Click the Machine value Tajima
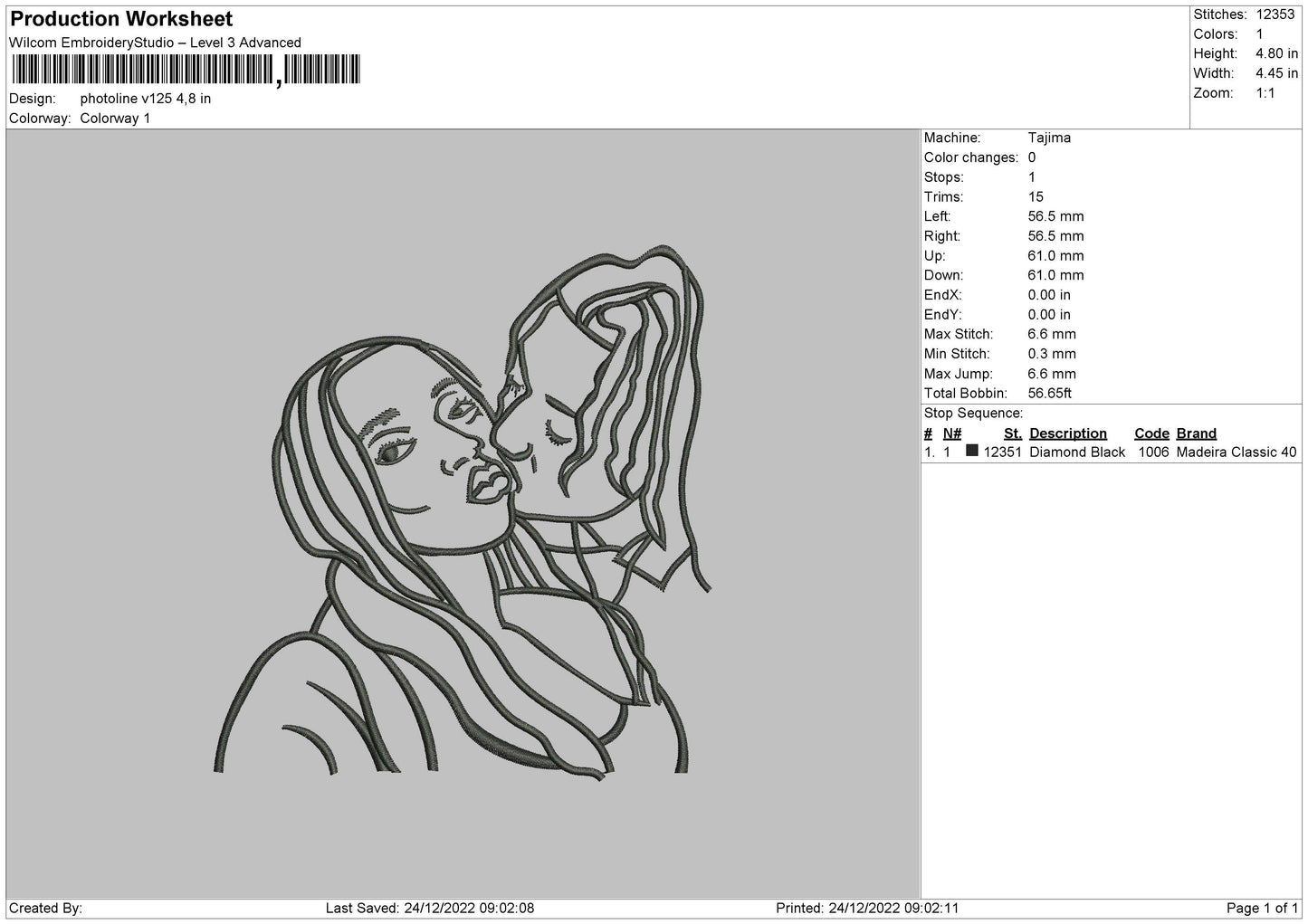 1049,138
